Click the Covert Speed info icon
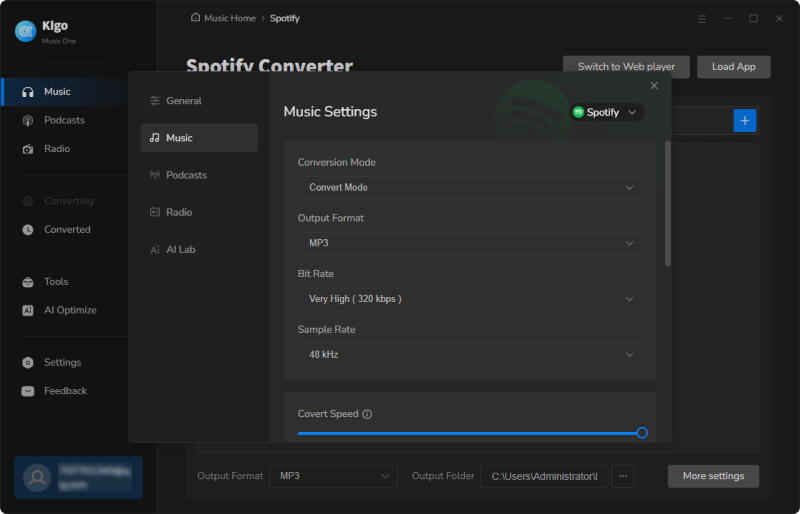Screen dimensions: 800x514 [367, 414]
